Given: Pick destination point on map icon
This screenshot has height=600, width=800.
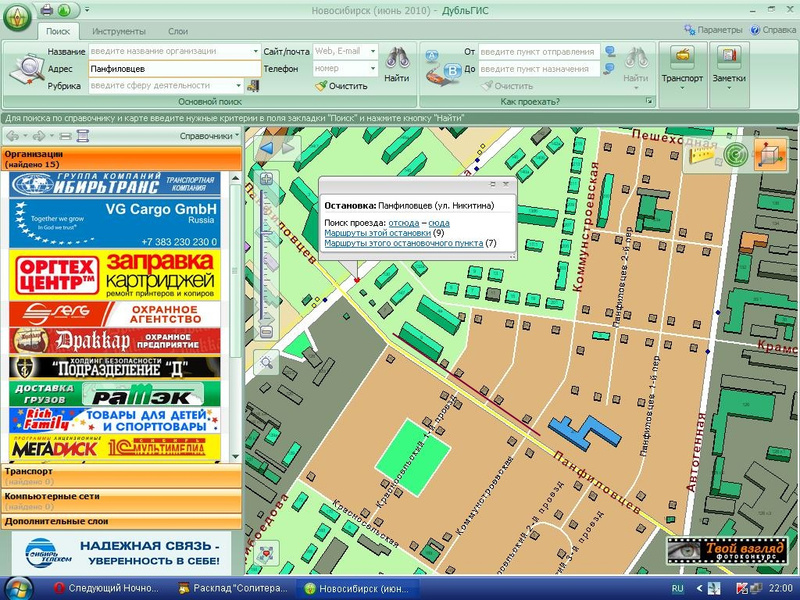Looking at the screenshot, I should (x=610, y=68).
